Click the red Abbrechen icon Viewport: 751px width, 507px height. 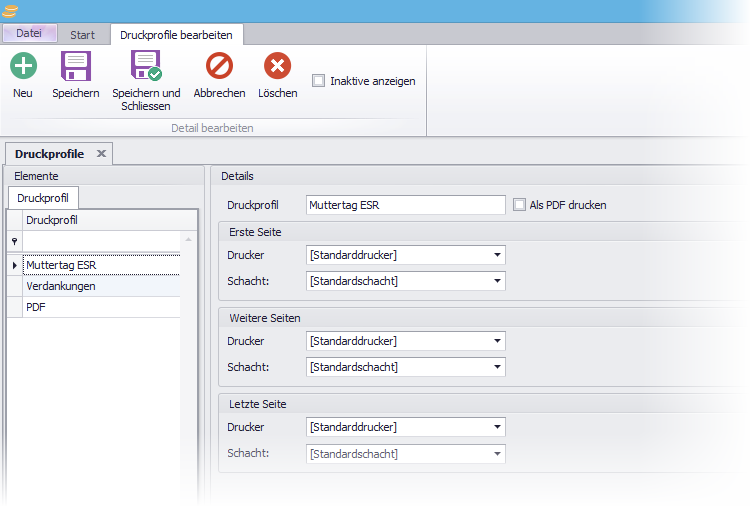click(x=219, y=67)
